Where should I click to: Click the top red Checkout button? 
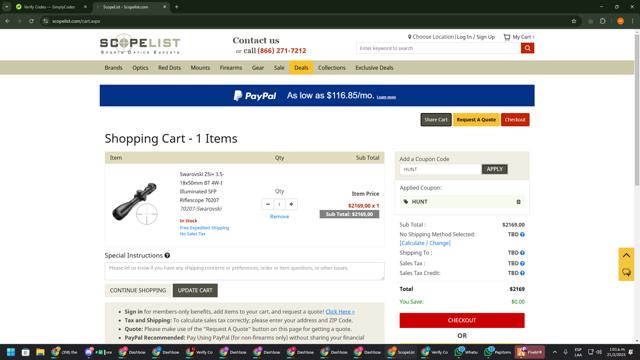point(515,120)
